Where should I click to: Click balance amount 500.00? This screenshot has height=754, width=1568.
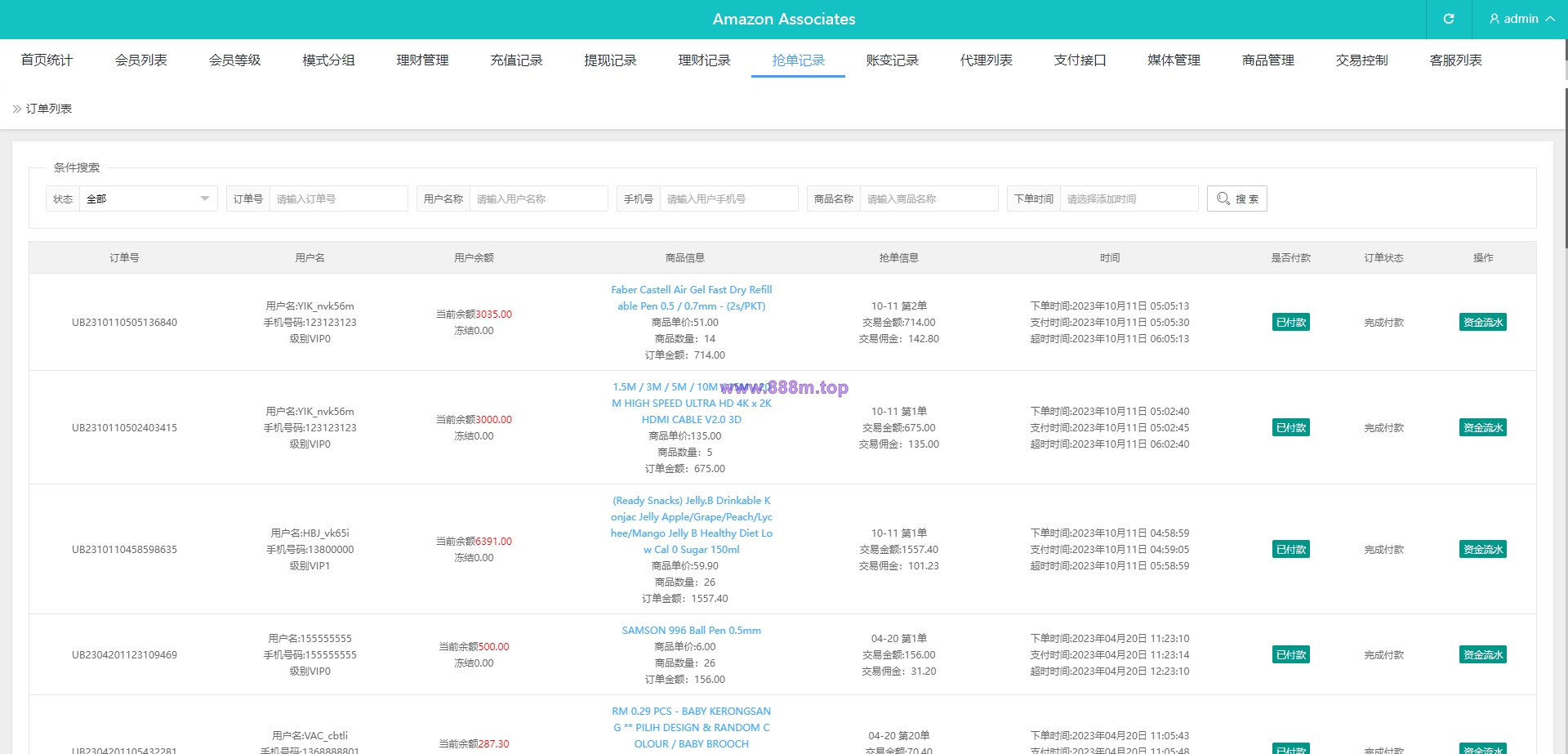click(494, 647)
